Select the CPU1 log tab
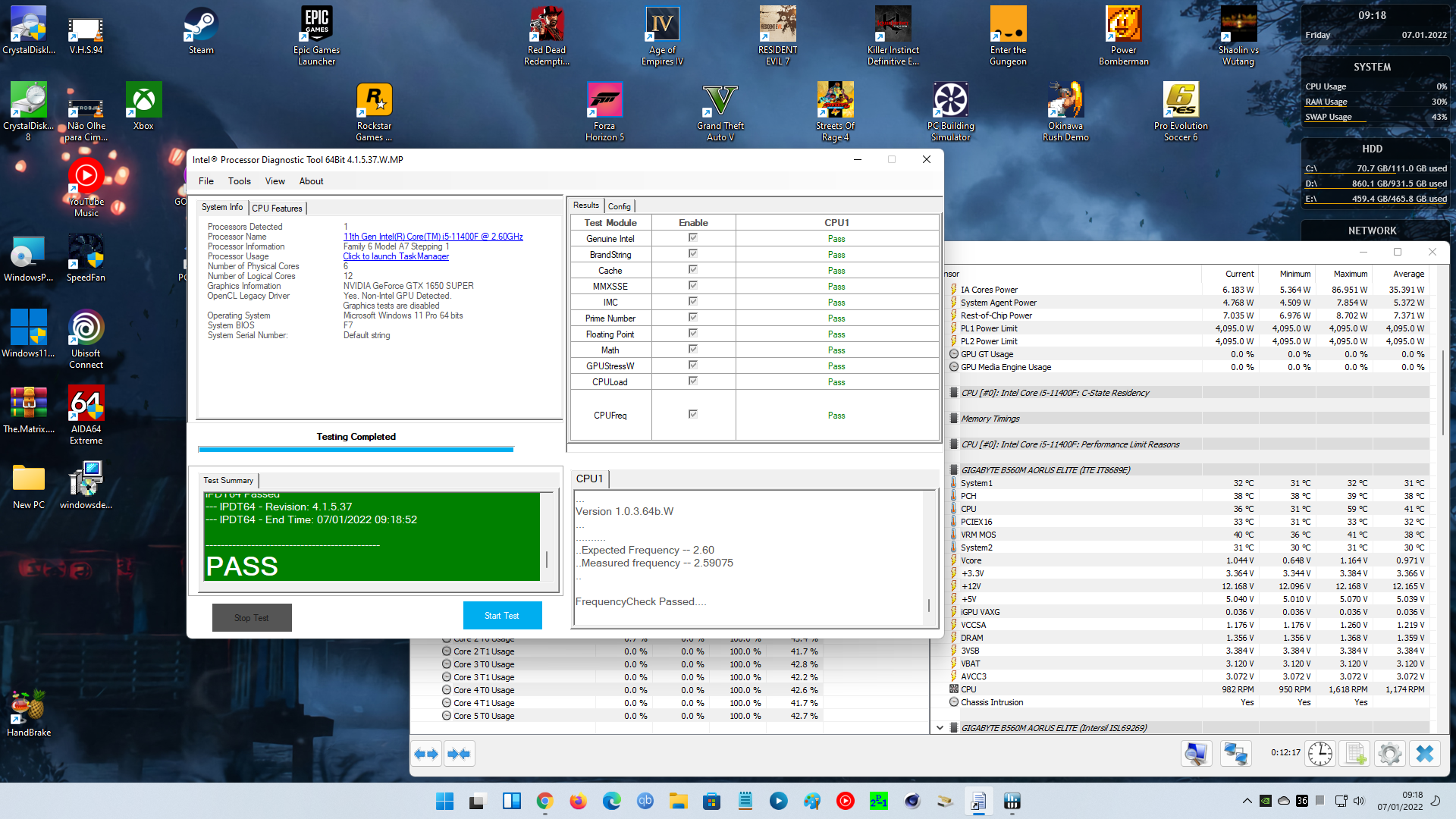This screenshot has height=819, width=1456. pyautogui.click(x=589, y=479)
